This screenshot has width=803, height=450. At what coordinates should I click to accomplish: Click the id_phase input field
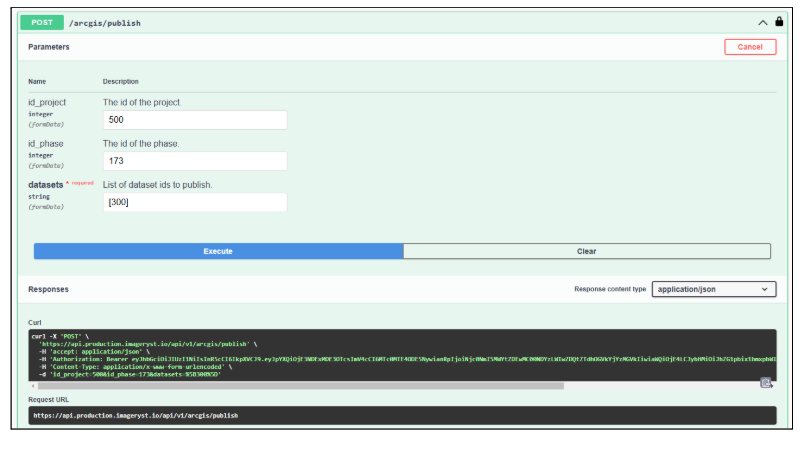(195, 161)
